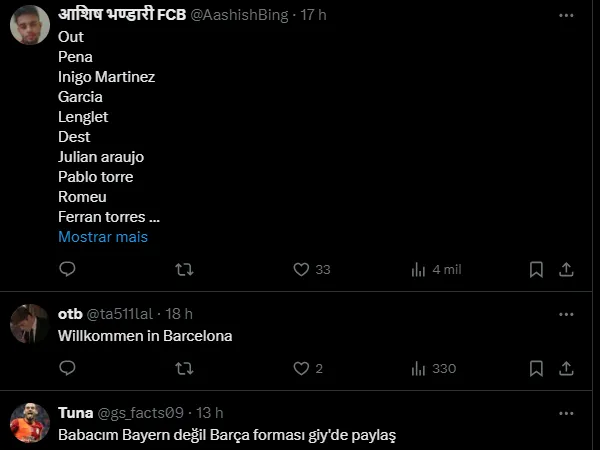Expand tweet with Mostrar mais
Image resolution: width=600 pixels, height=450 pixels.
103,237
